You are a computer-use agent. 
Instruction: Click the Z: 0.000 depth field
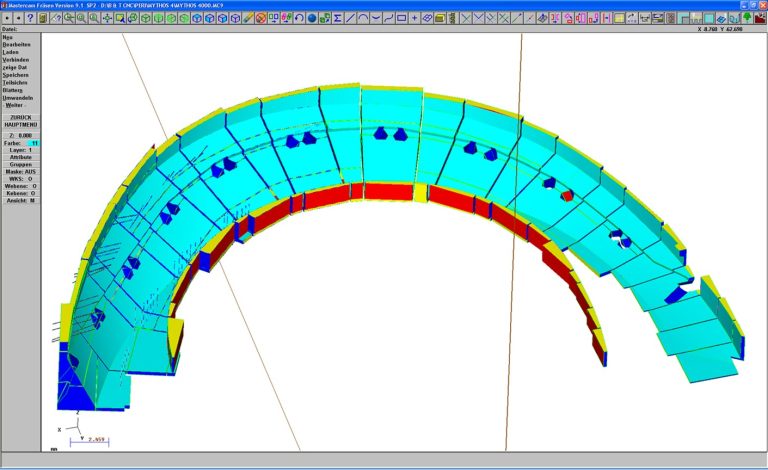click(x=21, y=134)
